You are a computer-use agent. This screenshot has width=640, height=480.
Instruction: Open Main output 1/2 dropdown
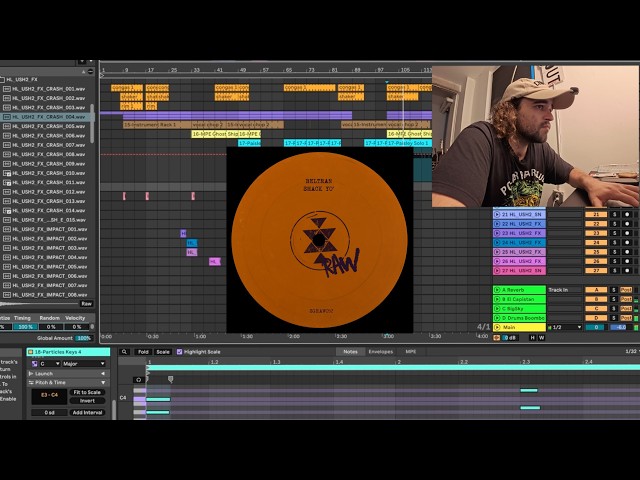coord(565,327)
